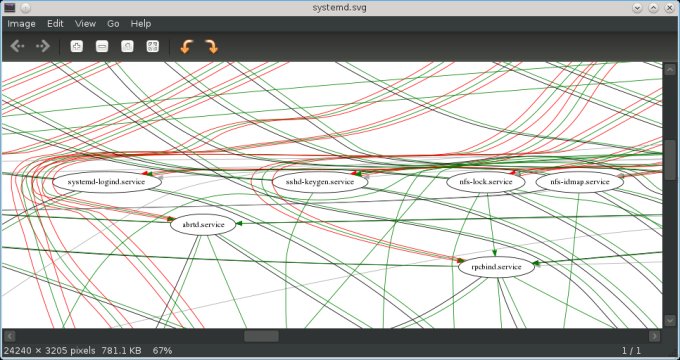The width and height of the screenshot is (680, 360).
Task: Open the window menu icon in title bar
Action: (x=10, y=8)
